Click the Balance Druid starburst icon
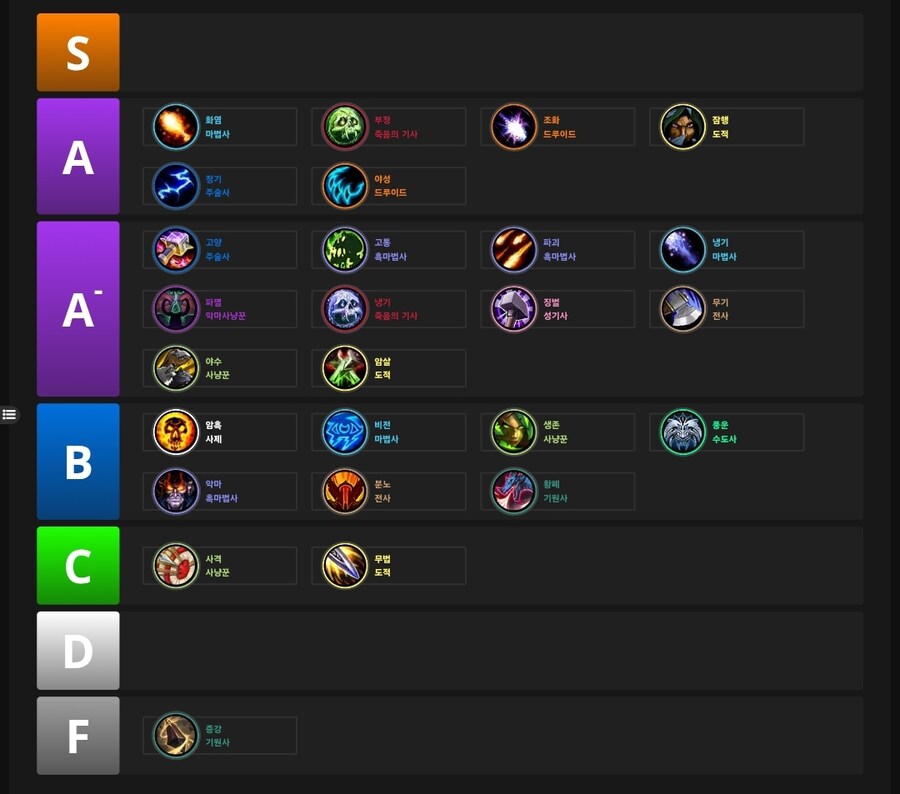This screenshot has height=794, width=900. click(513, 126)
